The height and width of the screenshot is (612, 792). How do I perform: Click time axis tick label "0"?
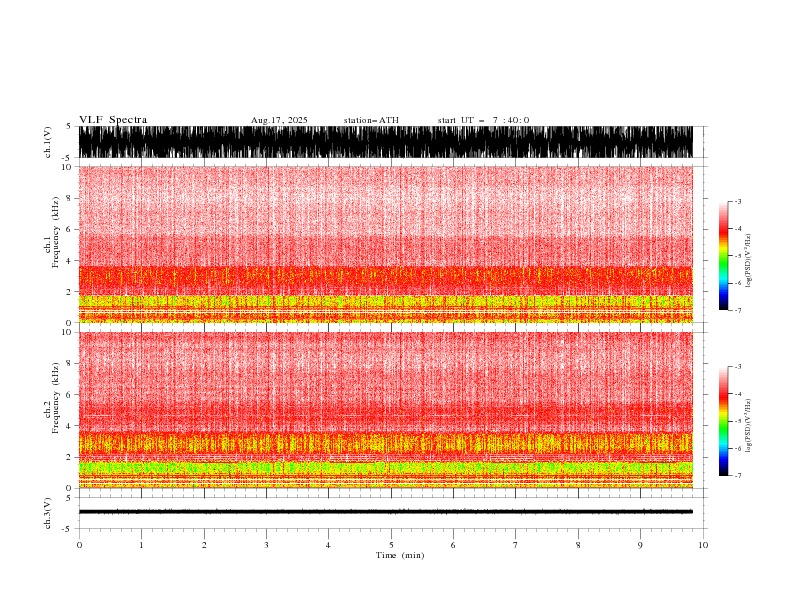pos(79,545)
